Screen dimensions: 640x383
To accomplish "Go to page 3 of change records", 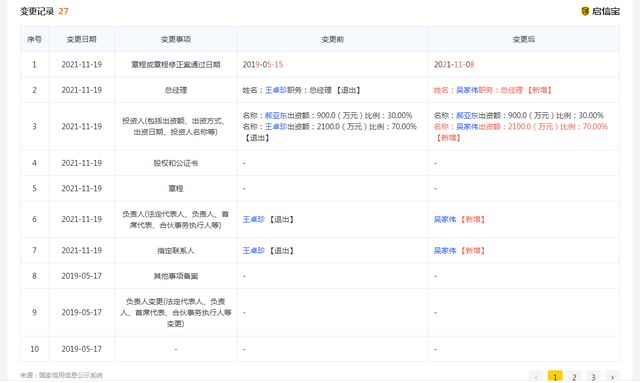I will [x=593, y=377].
